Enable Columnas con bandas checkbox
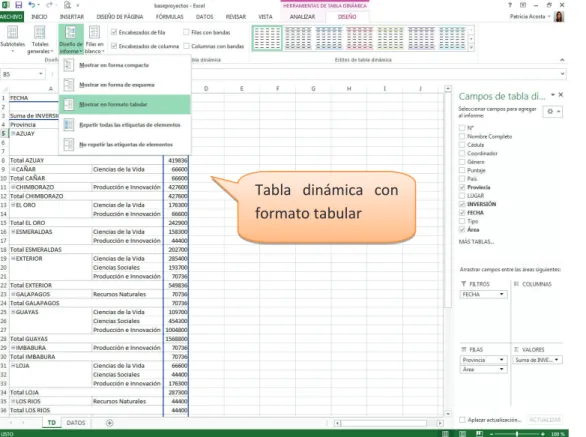The image size is (586, 437). 186,46
